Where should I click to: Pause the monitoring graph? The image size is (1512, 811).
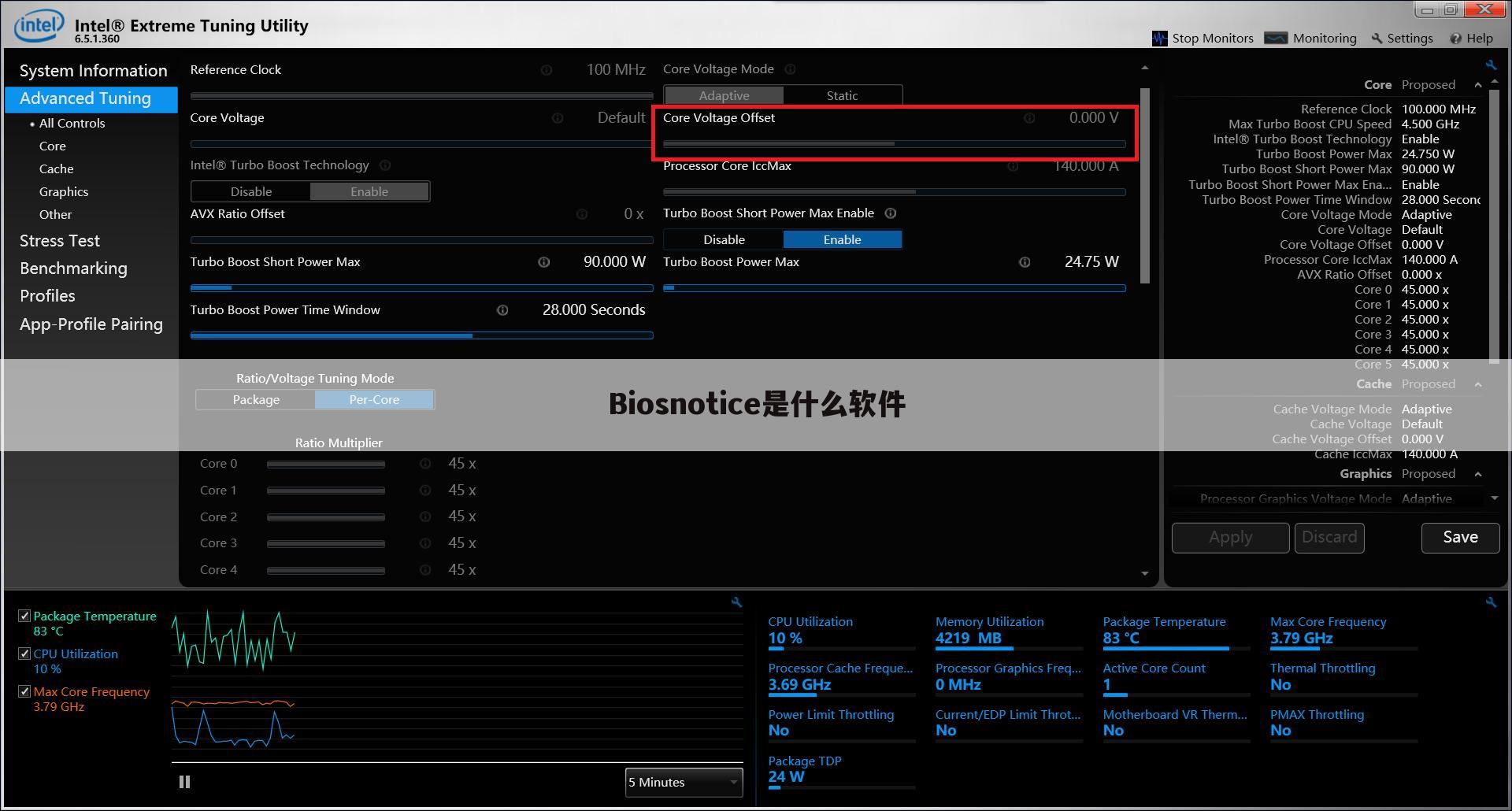184,782
